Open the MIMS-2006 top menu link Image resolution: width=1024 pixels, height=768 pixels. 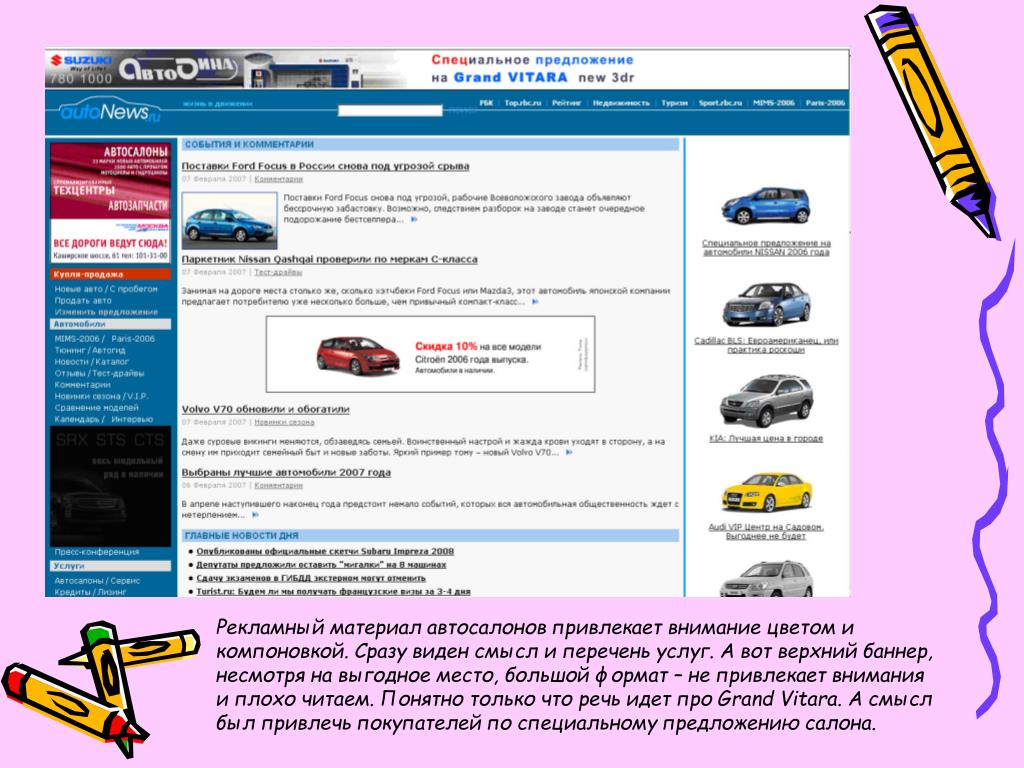point(773,103)
